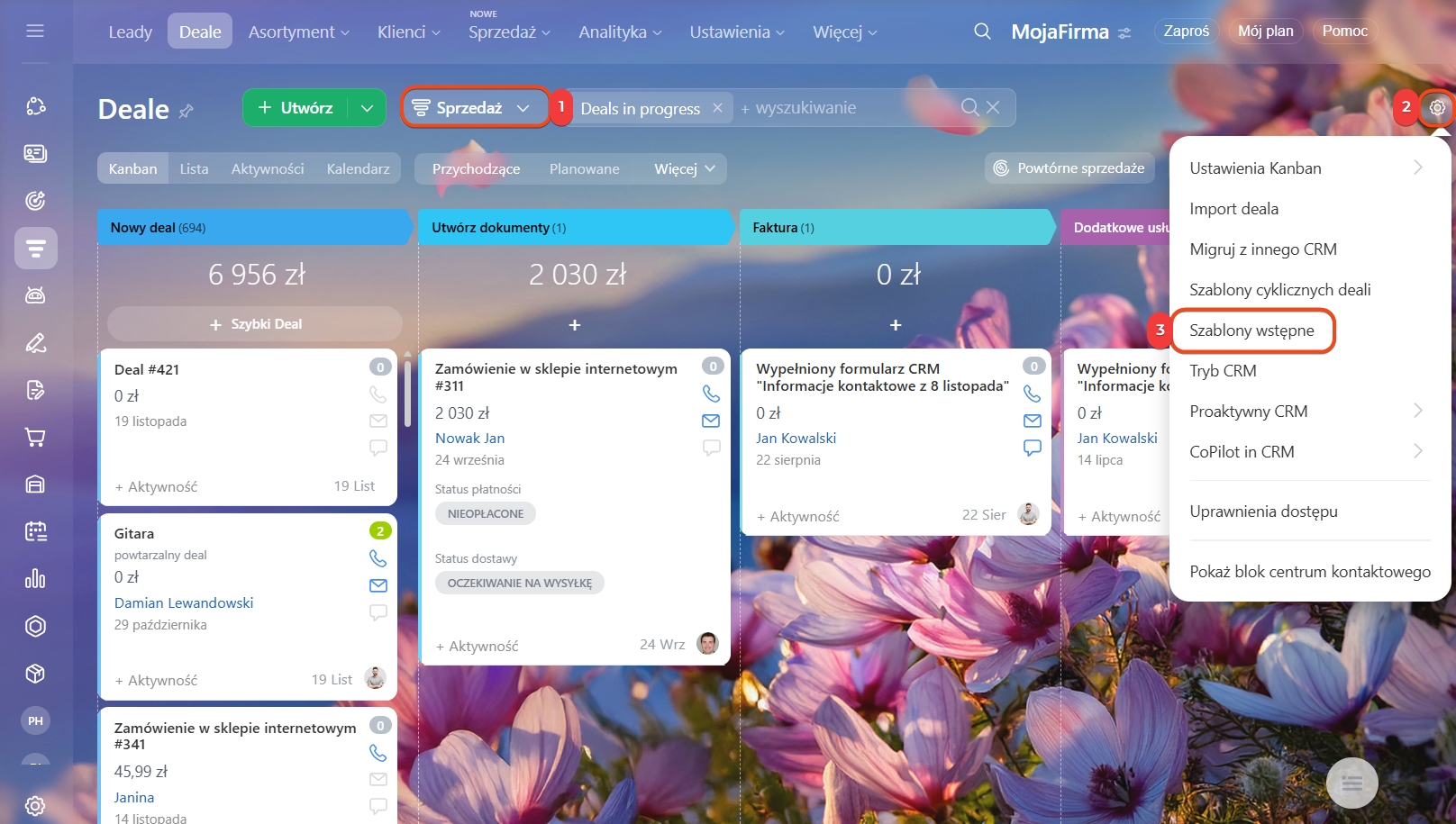
Task: Click the chat icon on Jan Kowalski's Faktura card
Action: pyautogui.click(x=1032, y=448)
